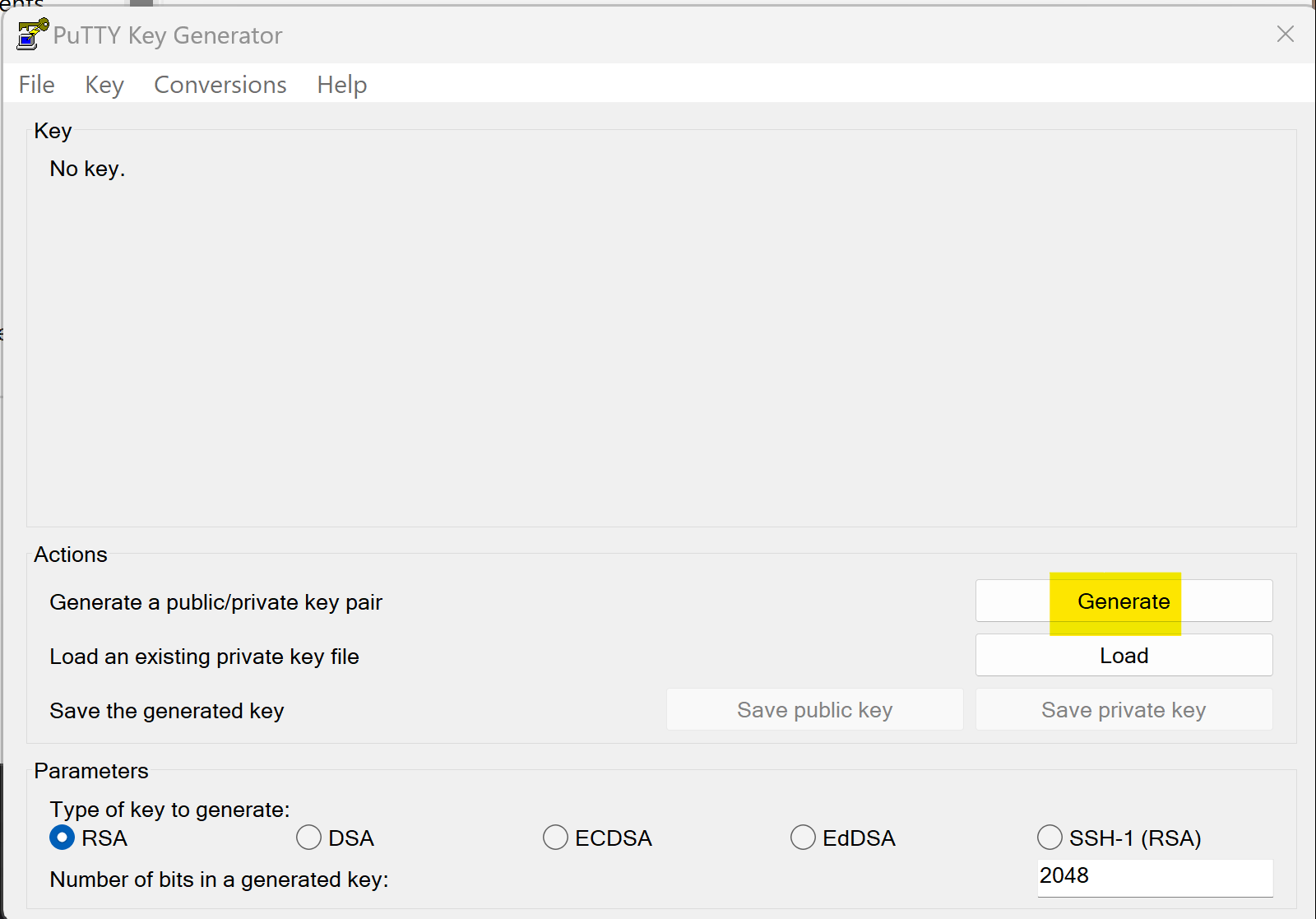Click 'Number of bits in a generated key:' label

tap(219, 880)
